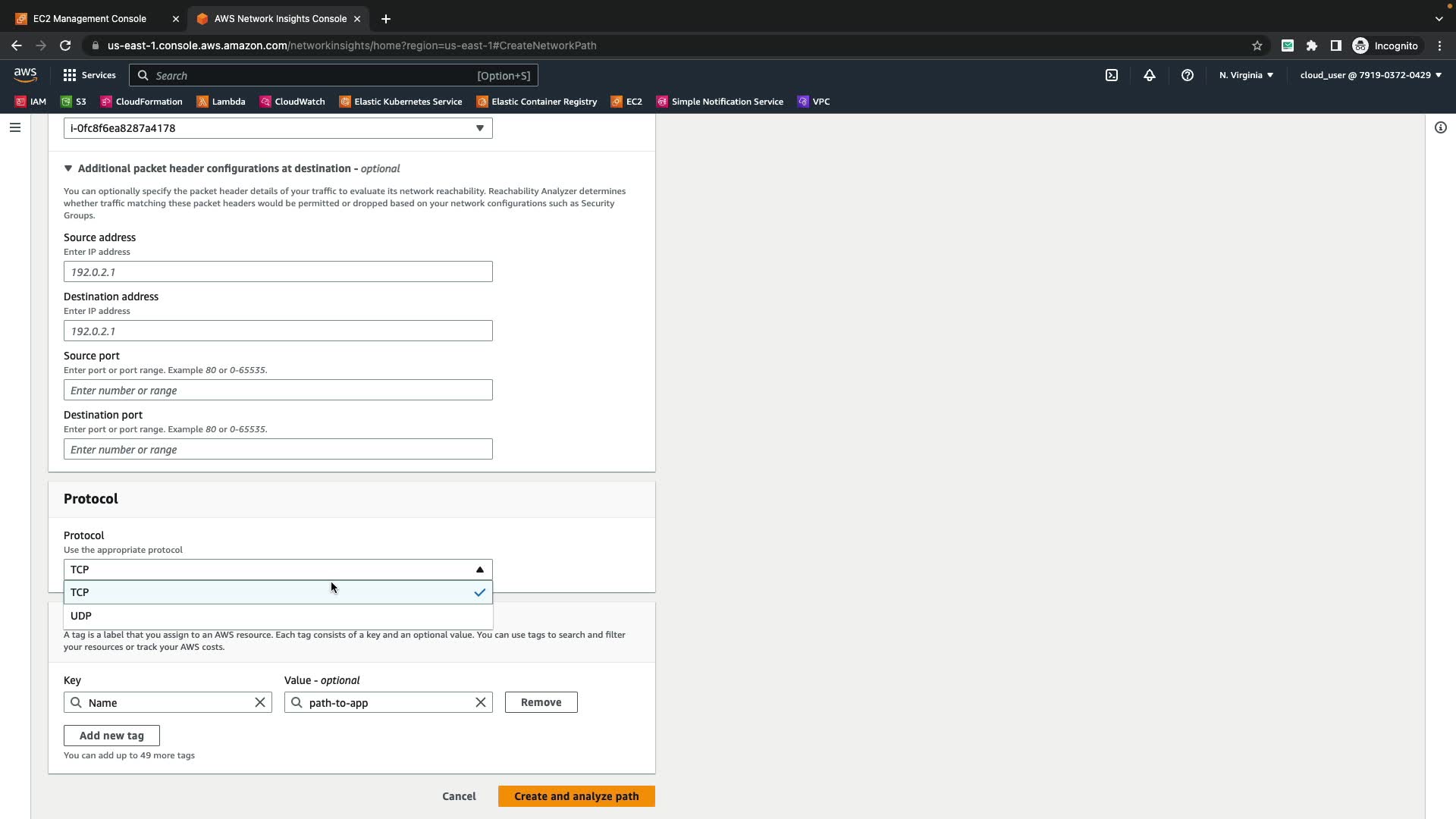Click the Destination port input field
Viewport: 1456px width, 819px height.
278,450
